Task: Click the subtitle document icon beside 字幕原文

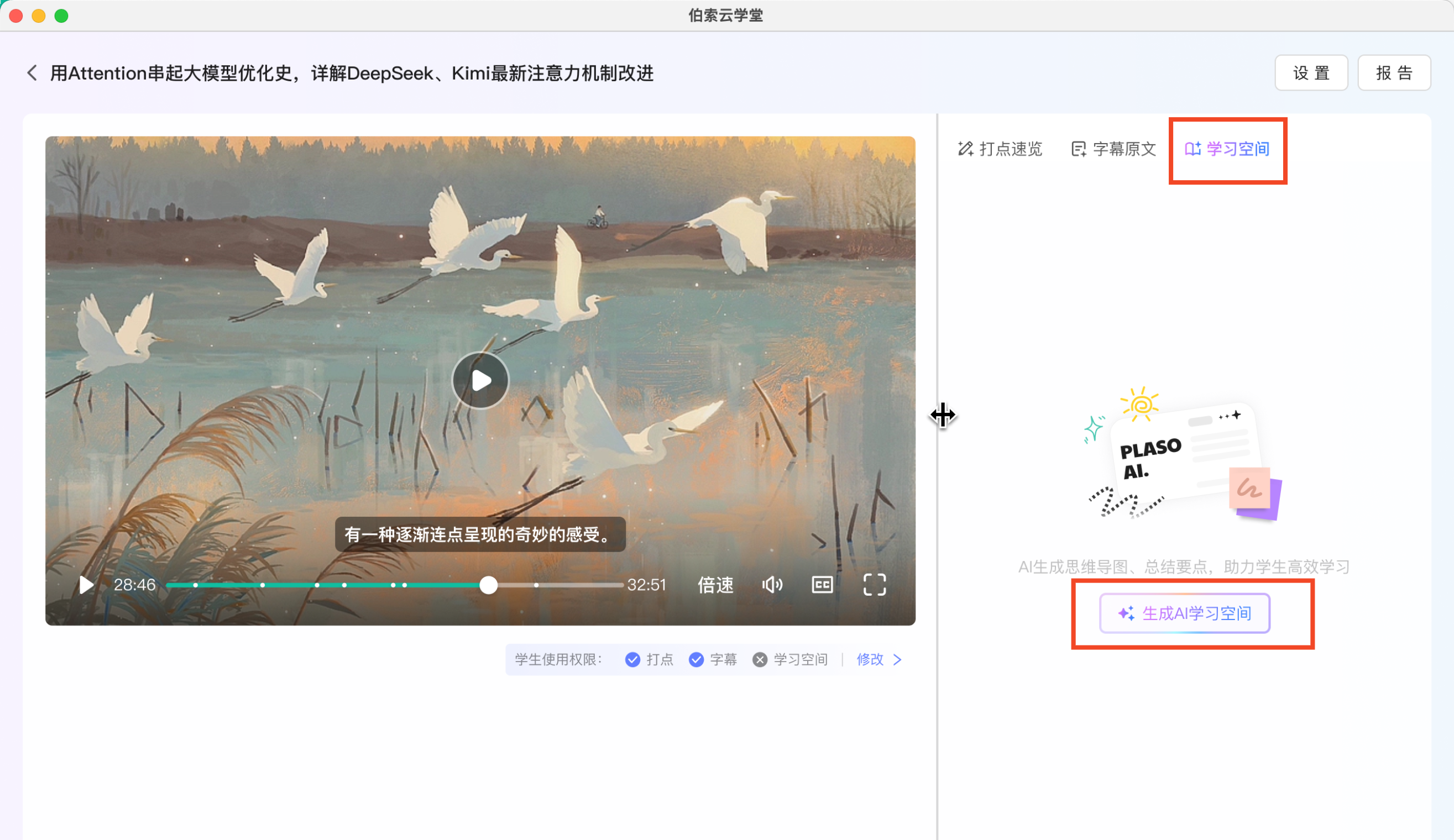Action: point(1079,149)
